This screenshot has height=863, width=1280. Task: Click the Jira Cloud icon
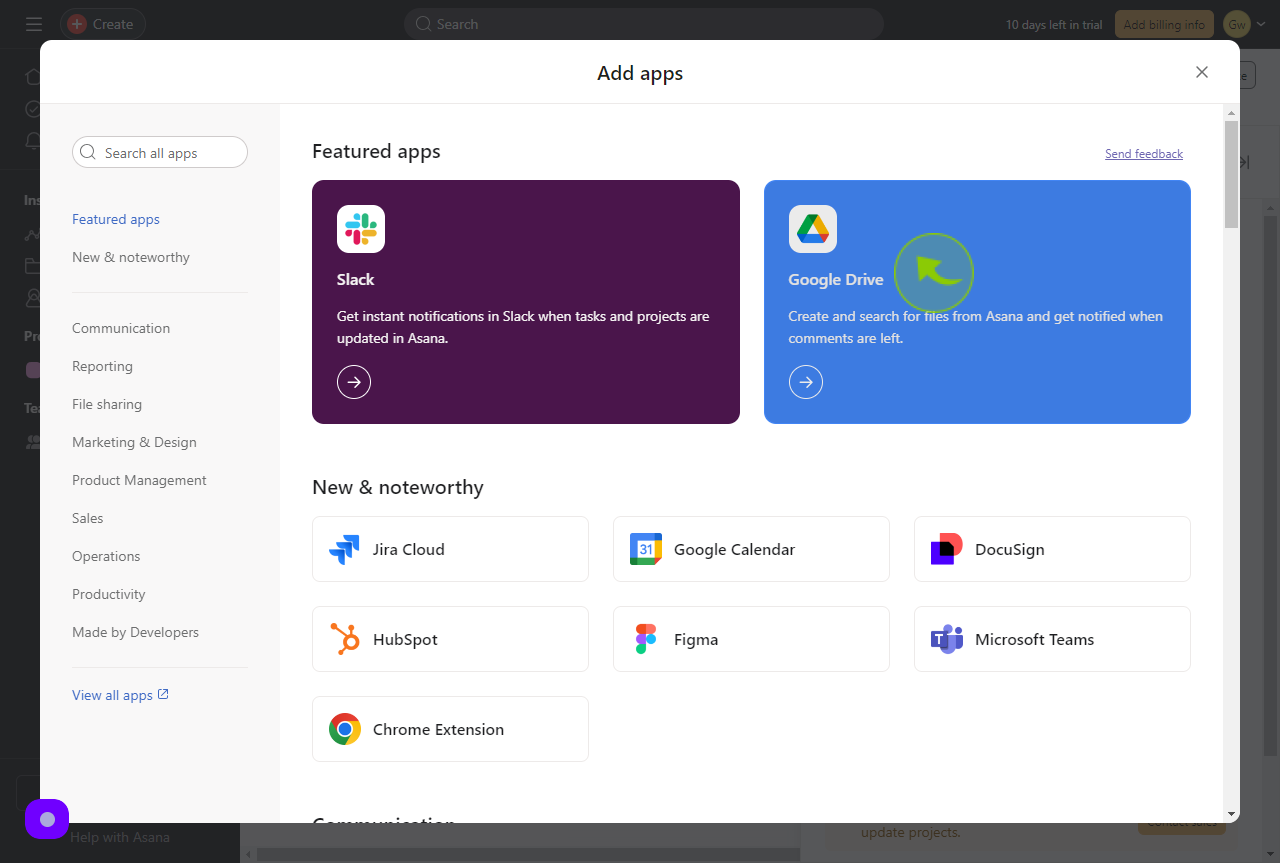tap(344, 549)
